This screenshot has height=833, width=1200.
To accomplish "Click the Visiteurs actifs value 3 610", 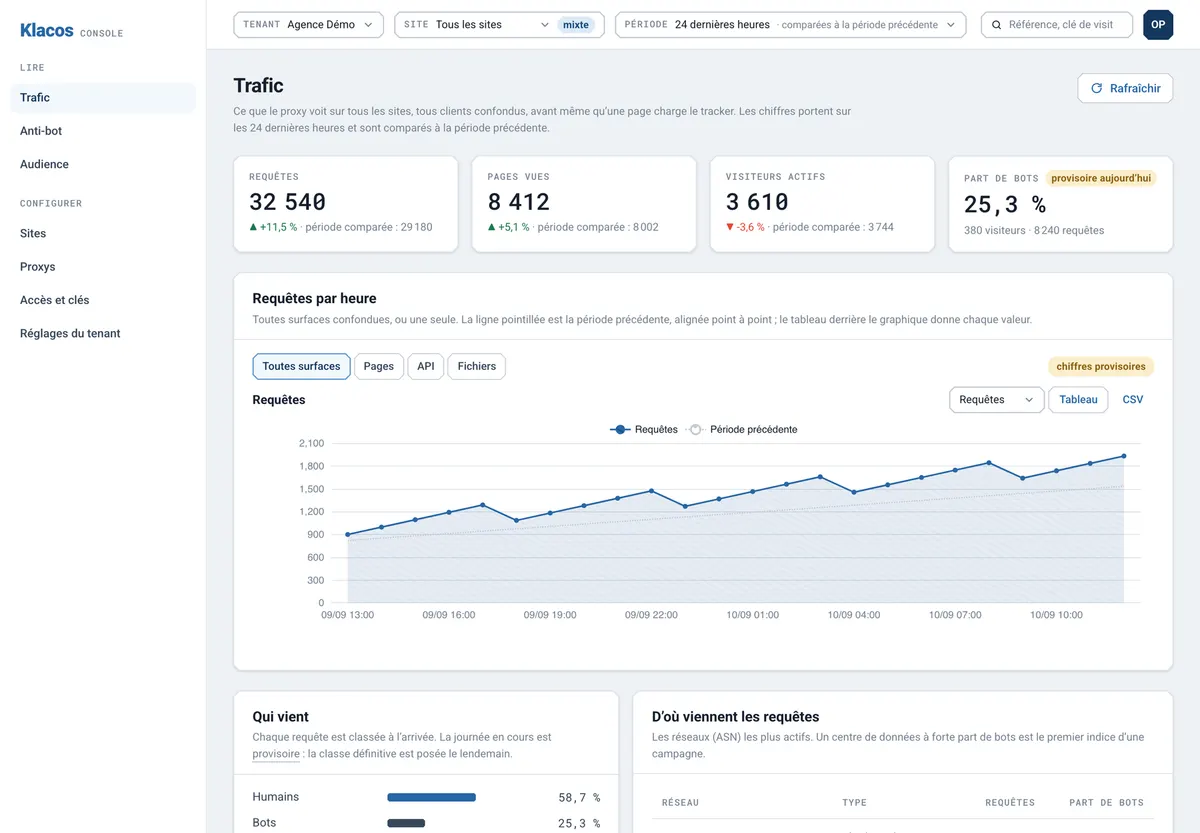I will [x=758, y=203].
